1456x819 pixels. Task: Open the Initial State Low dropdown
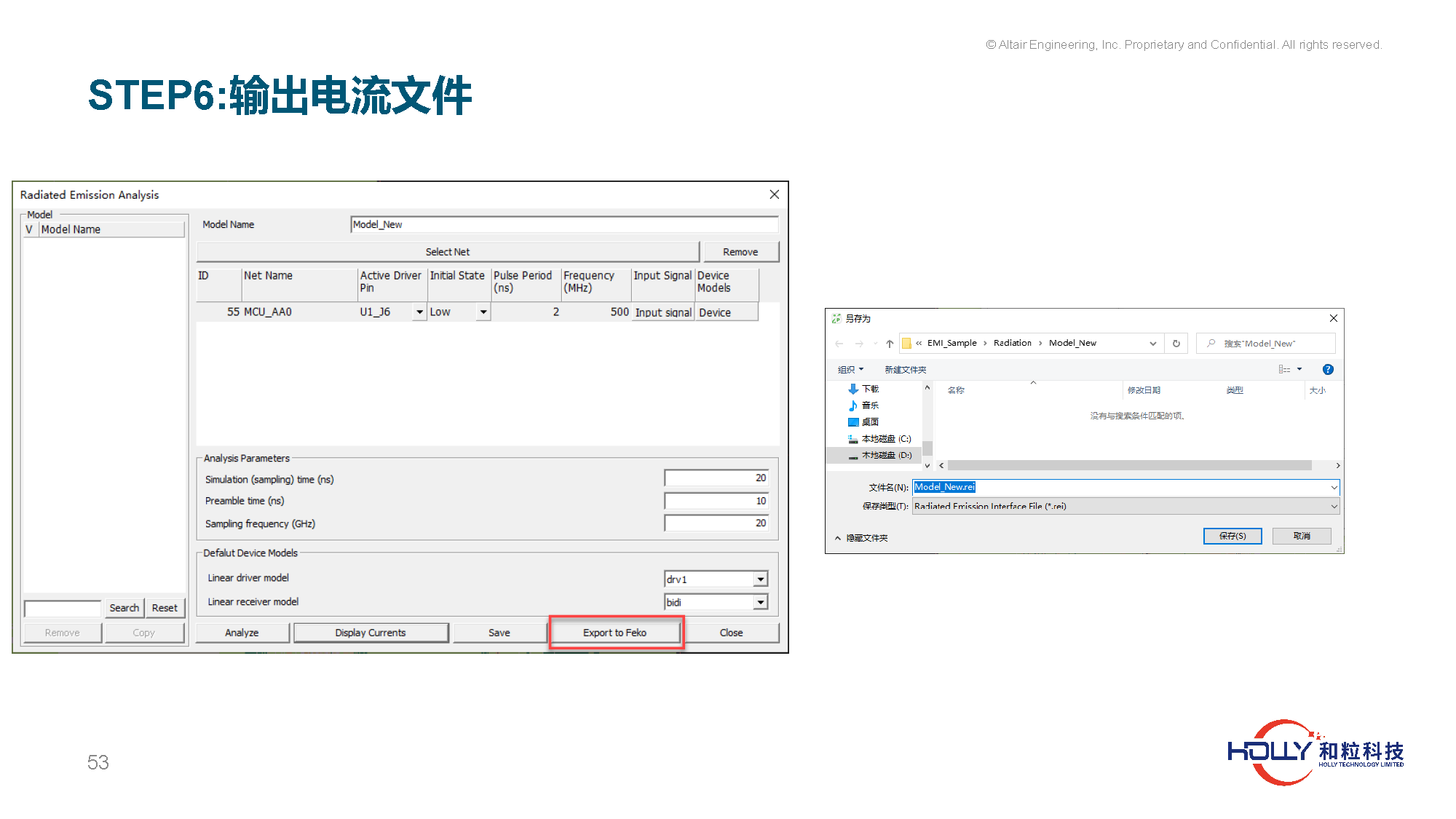coord(483,312)
